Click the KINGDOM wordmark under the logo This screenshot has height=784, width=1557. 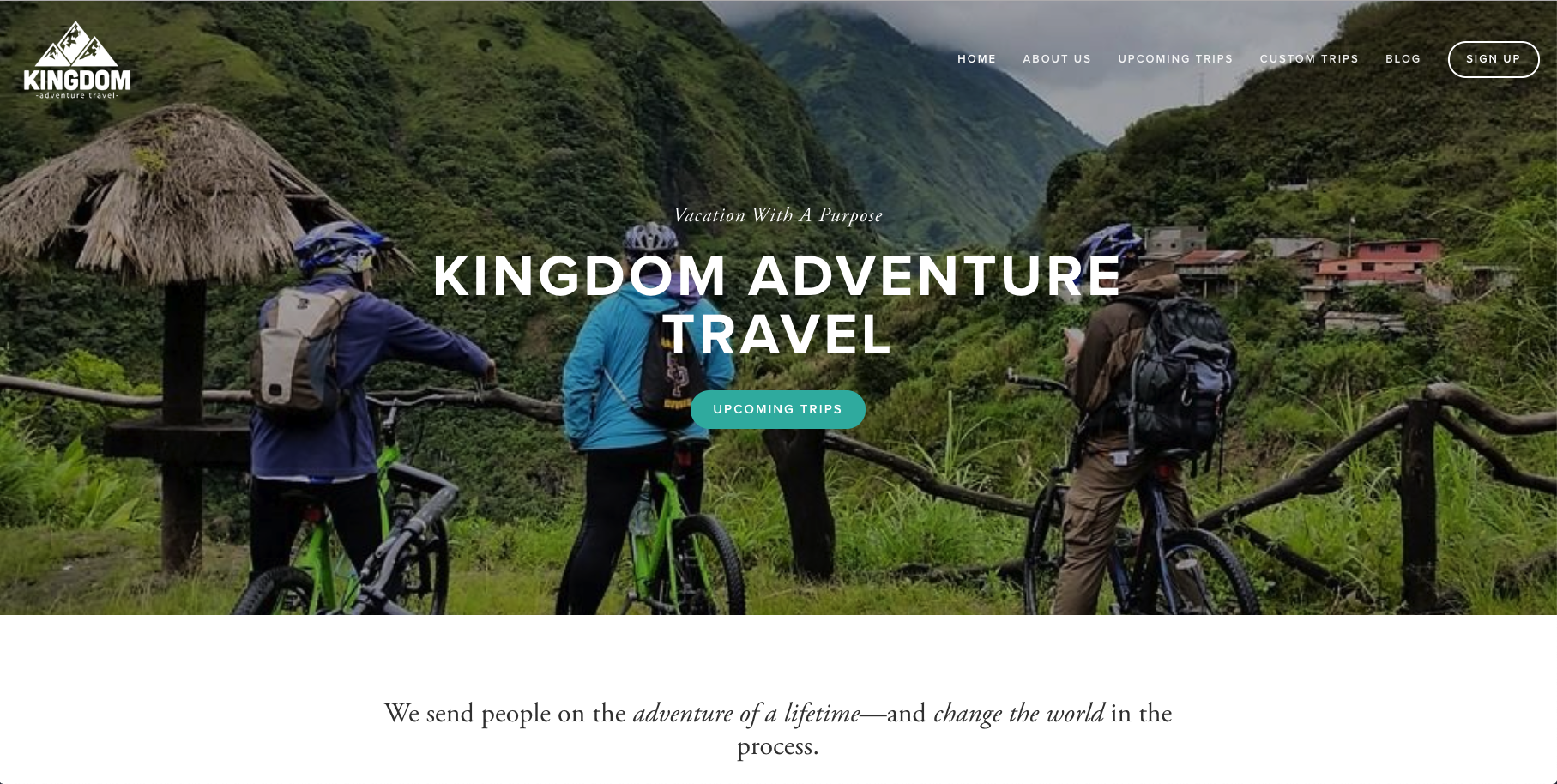tap(77, 81)
